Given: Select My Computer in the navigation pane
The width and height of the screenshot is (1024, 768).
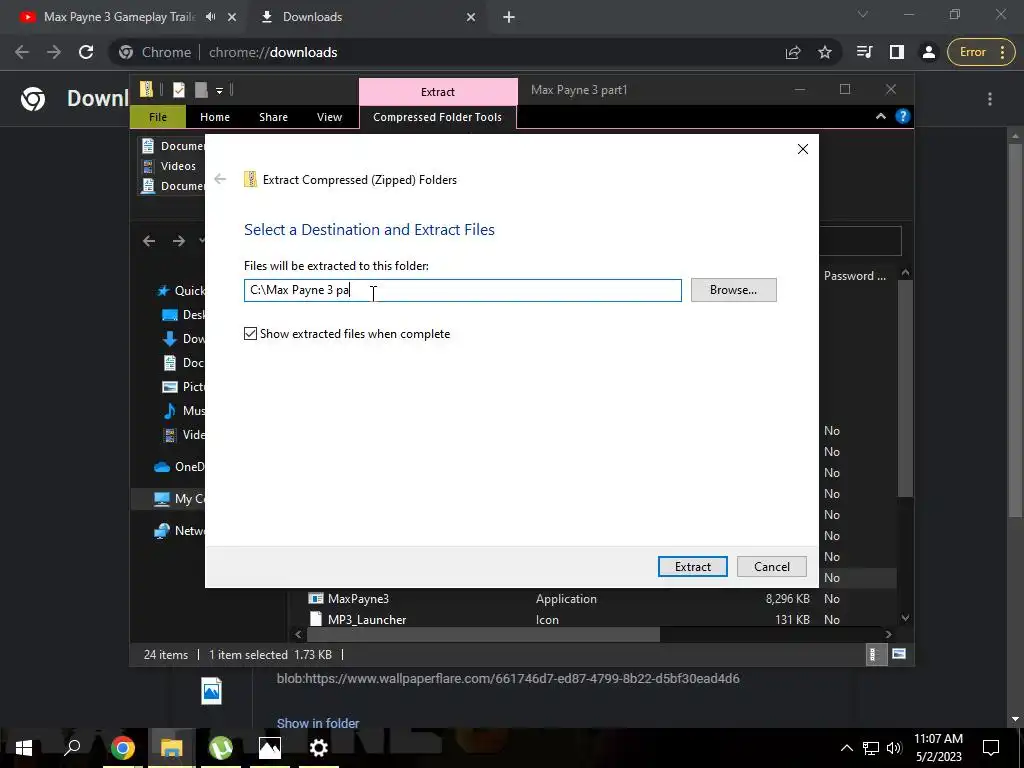Looking at the screenshot, I should tap(180, 499).
